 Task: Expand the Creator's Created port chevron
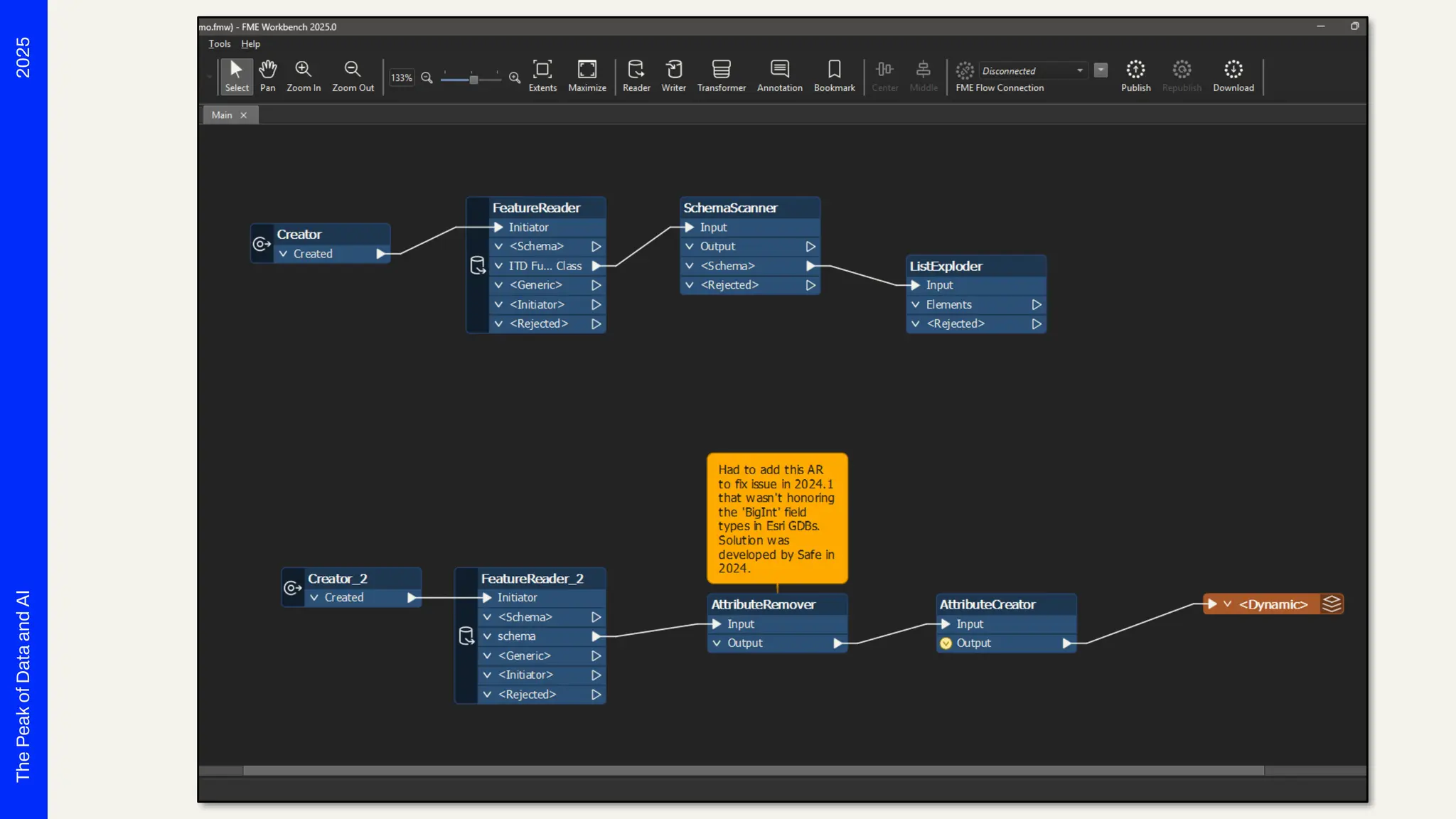pyautogui.click(x=284, y=254)
